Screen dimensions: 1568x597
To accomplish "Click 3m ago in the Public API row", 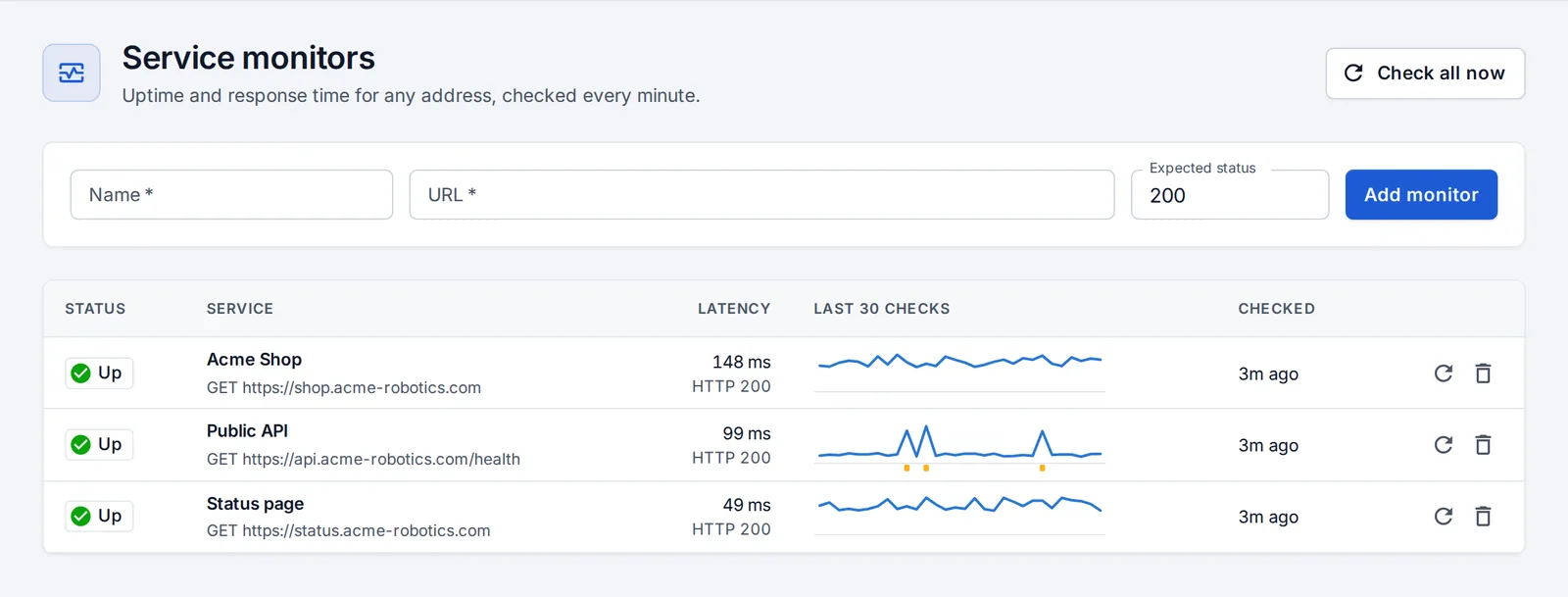I will (x=1268, y=445).
